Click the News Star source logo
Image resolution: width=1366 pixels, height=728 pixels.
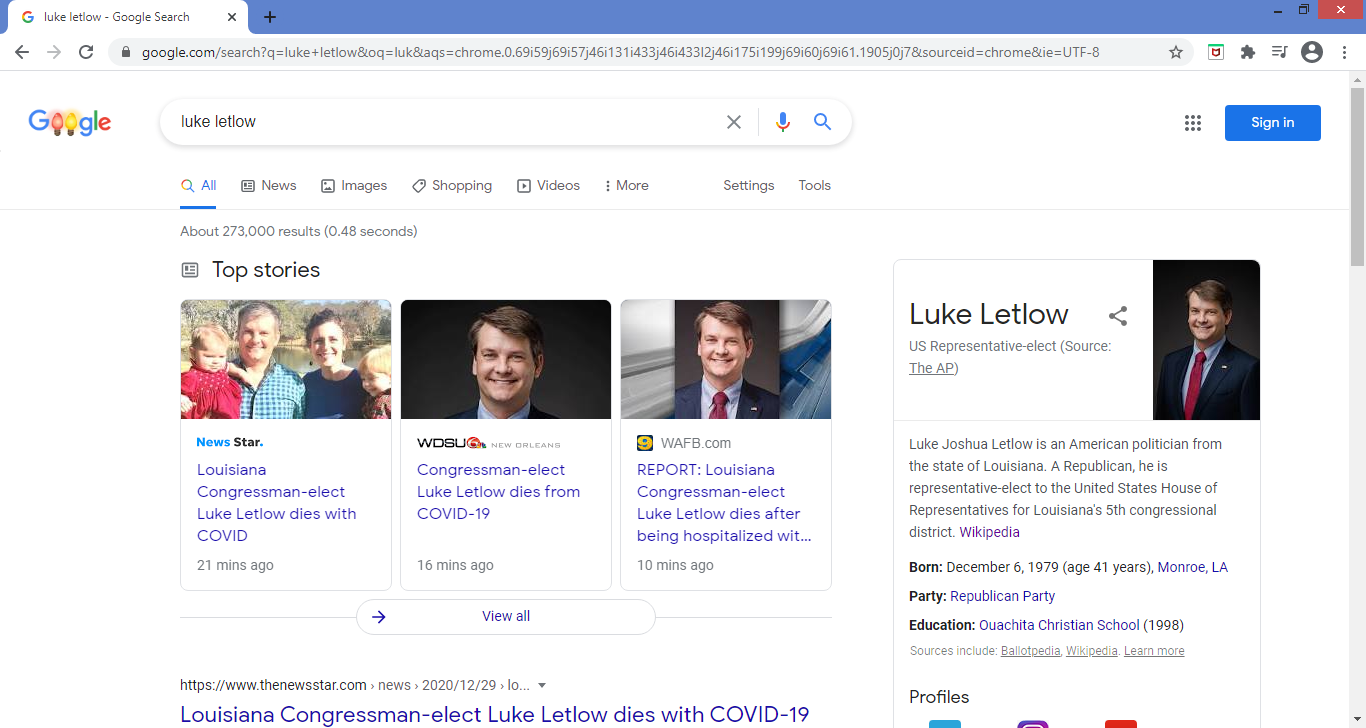point(230,442)
